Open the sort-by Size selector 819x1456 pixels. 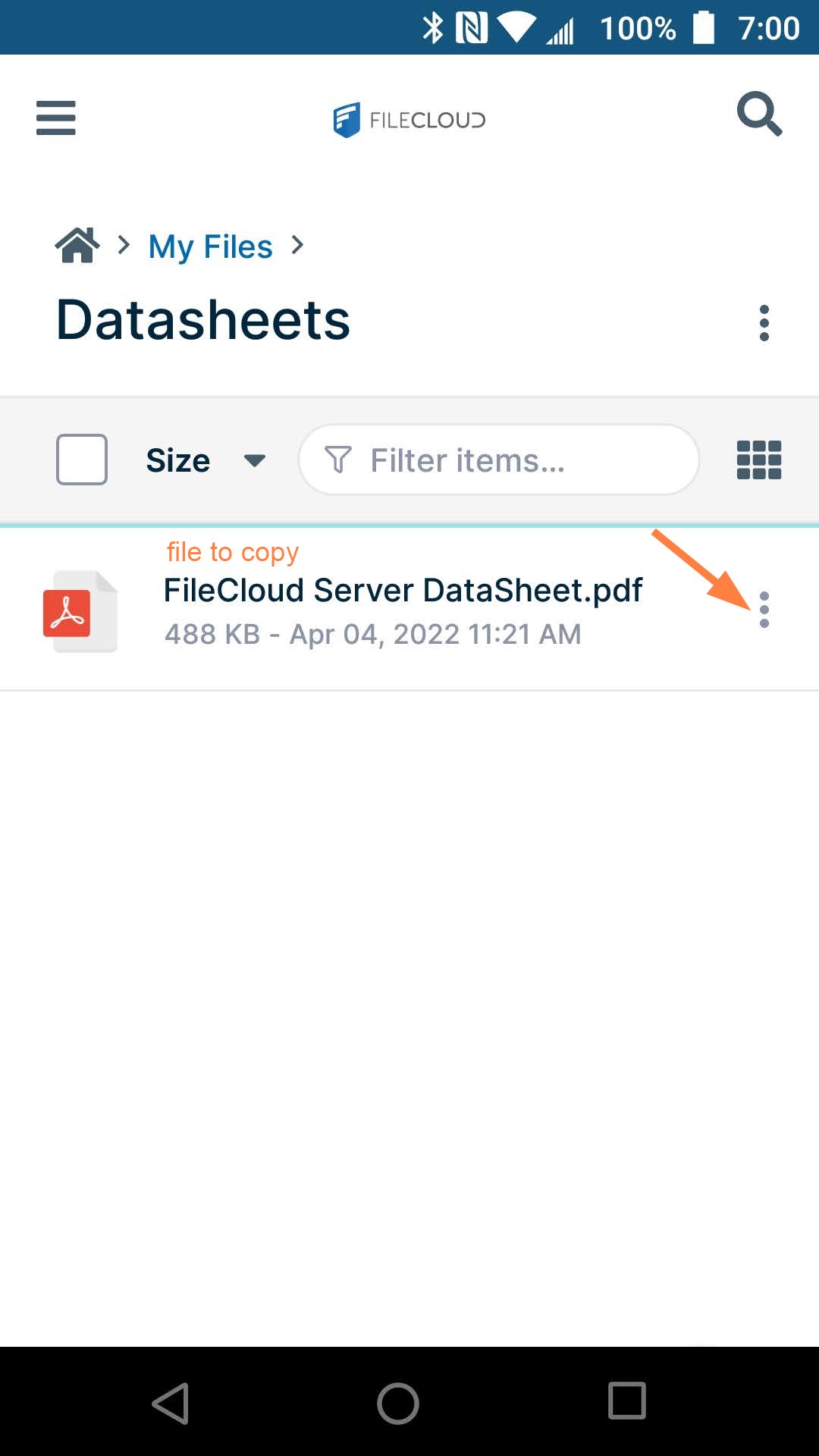178,460
